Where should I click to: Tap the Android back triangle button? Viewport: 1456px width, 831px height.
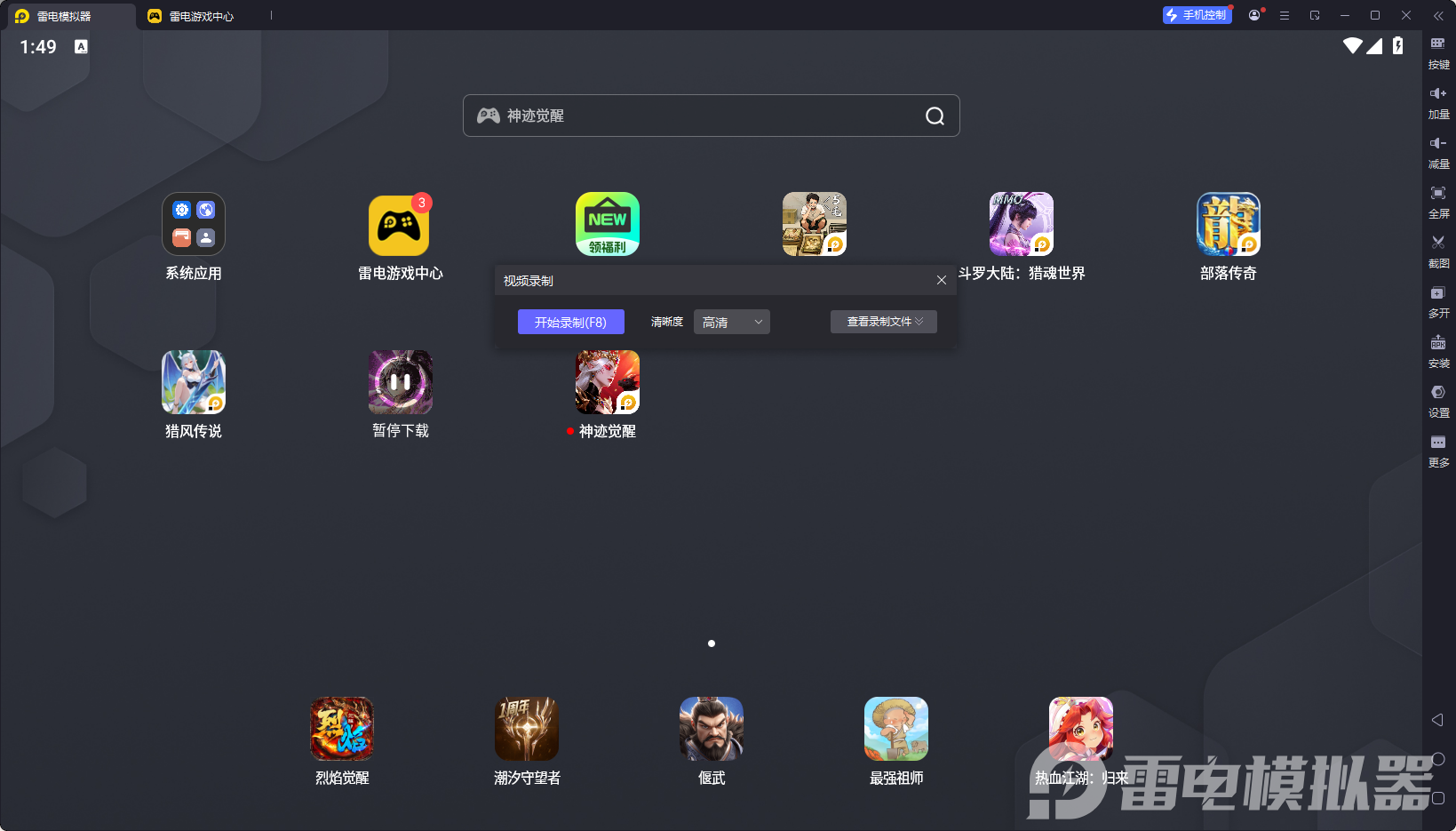click(x=1437, y=720)
